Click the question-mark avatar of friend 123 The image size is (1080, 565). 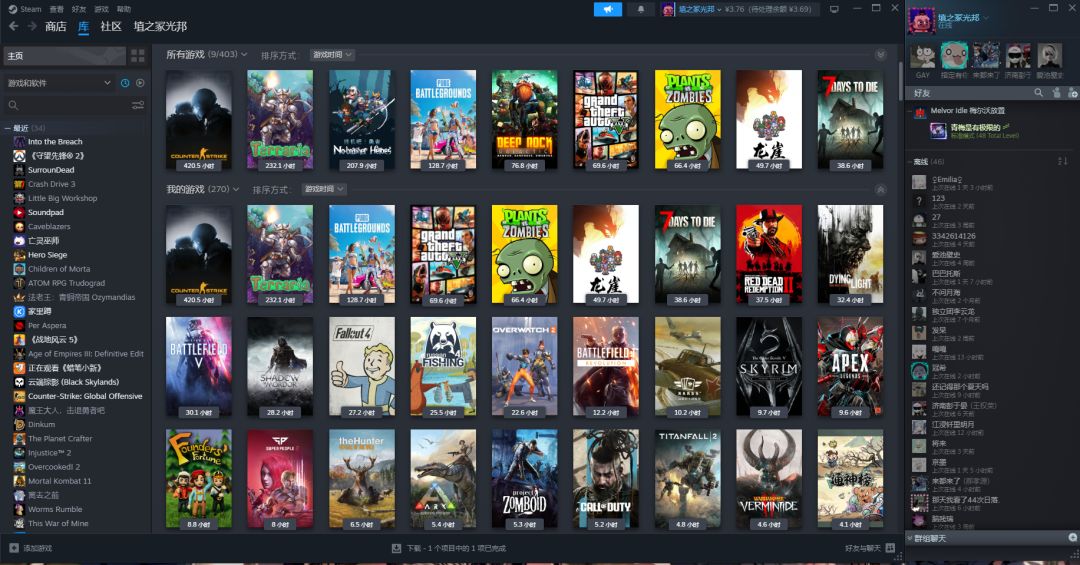click(x=919, y=201)
